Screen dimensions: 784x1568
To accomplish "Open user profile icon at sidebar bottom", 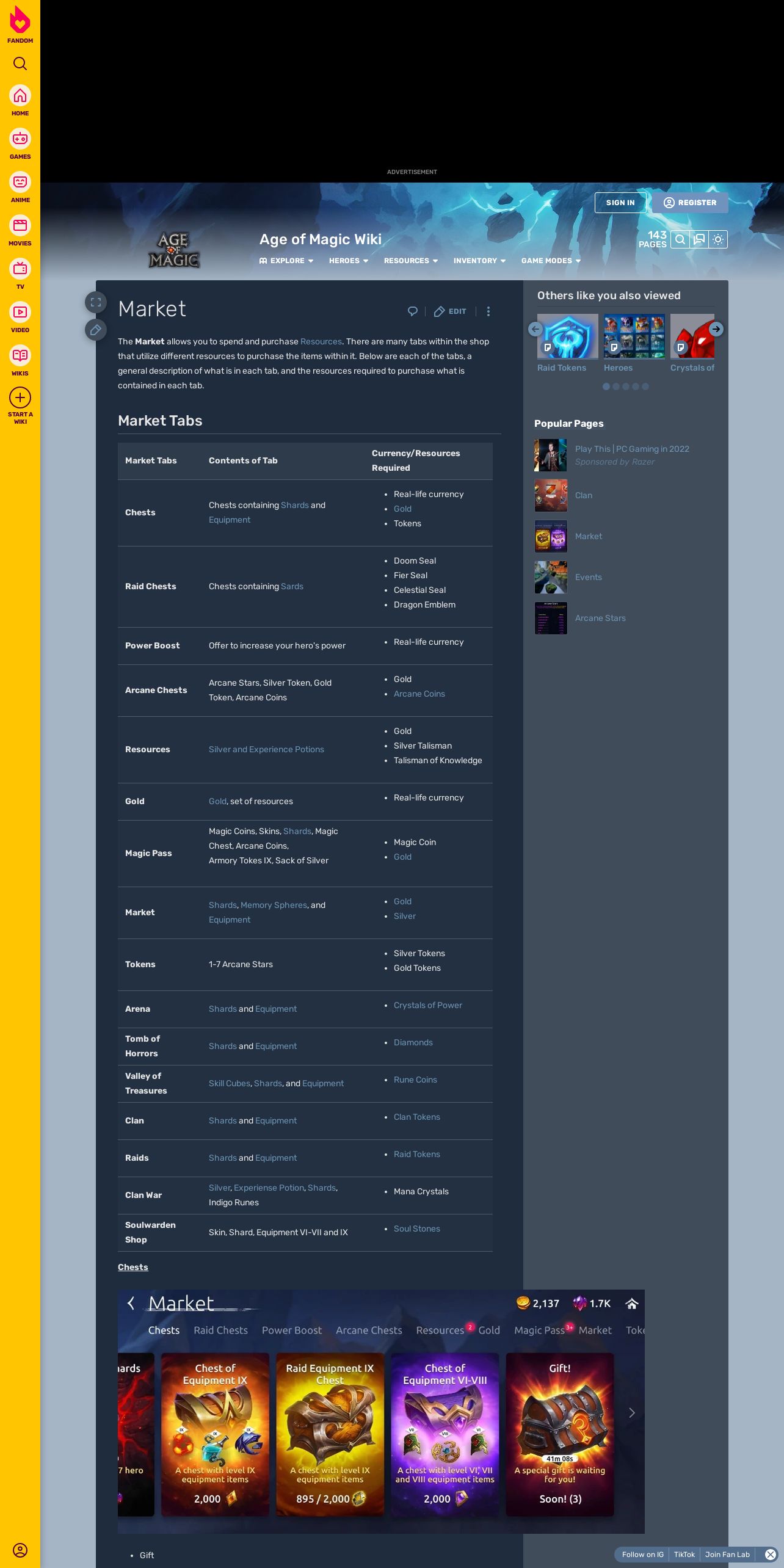I will point(20,1550).
